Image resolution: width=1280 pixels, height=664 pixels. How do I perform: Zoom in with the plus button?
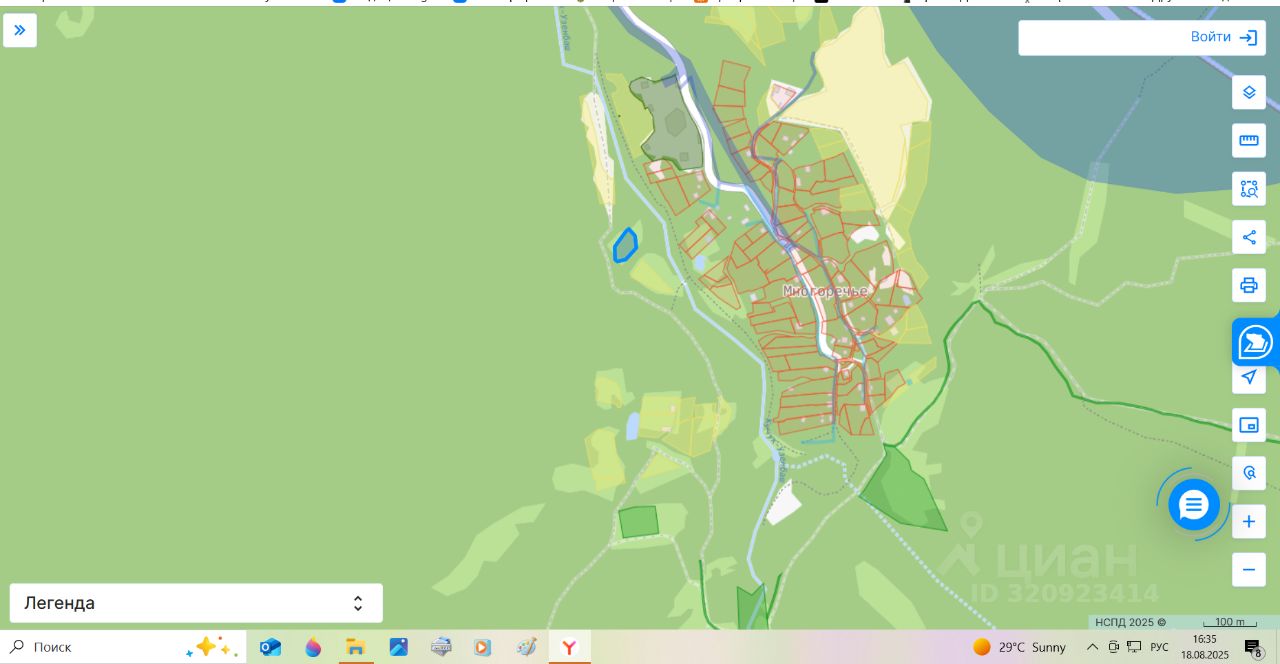(1249, 521)
